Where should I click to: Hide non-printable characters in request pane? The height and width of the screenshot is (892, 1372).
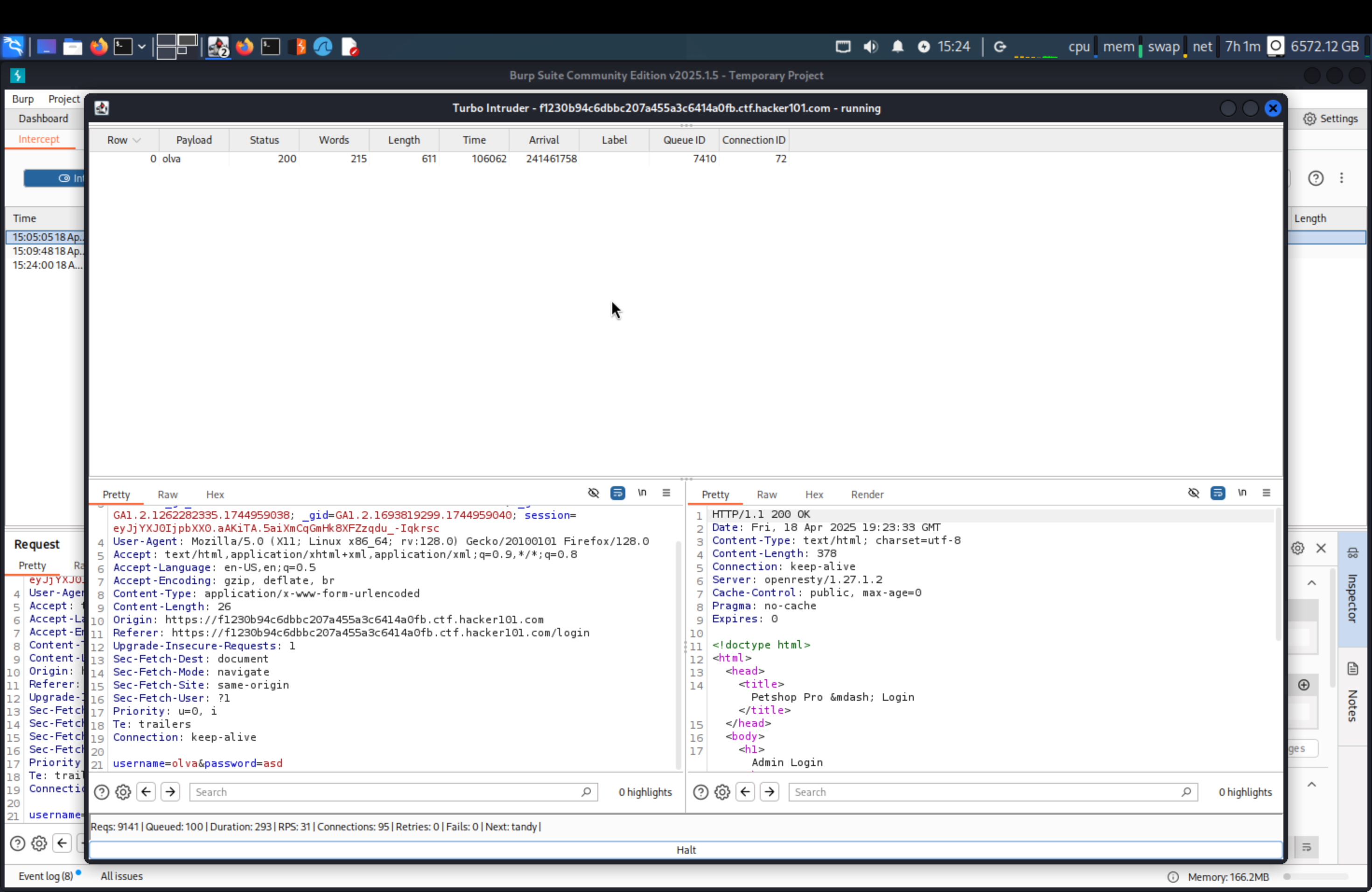(593, 493)
